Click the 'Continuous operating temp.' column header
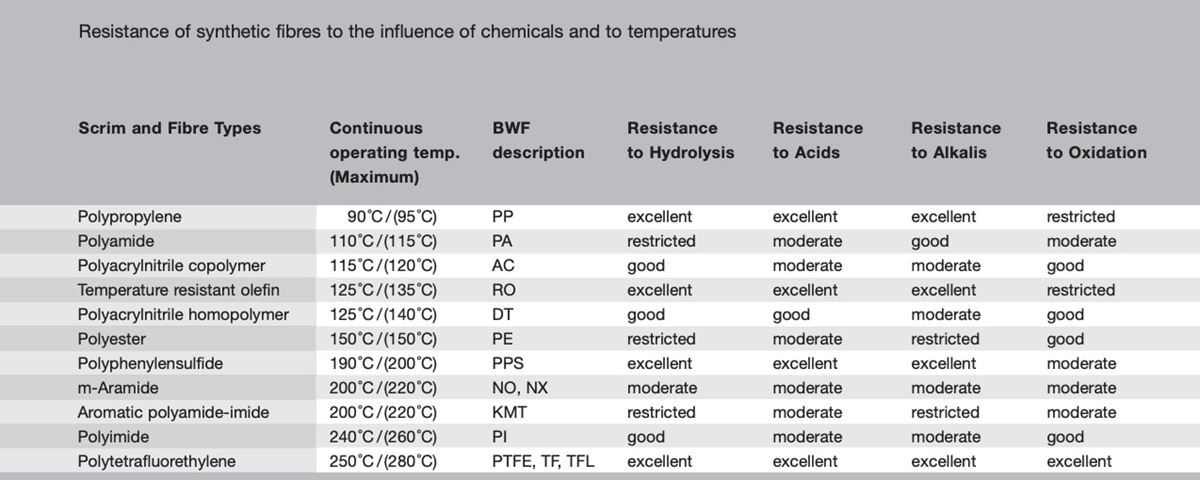The height and width of the screenshot is (480, 1200). (394, 152)
